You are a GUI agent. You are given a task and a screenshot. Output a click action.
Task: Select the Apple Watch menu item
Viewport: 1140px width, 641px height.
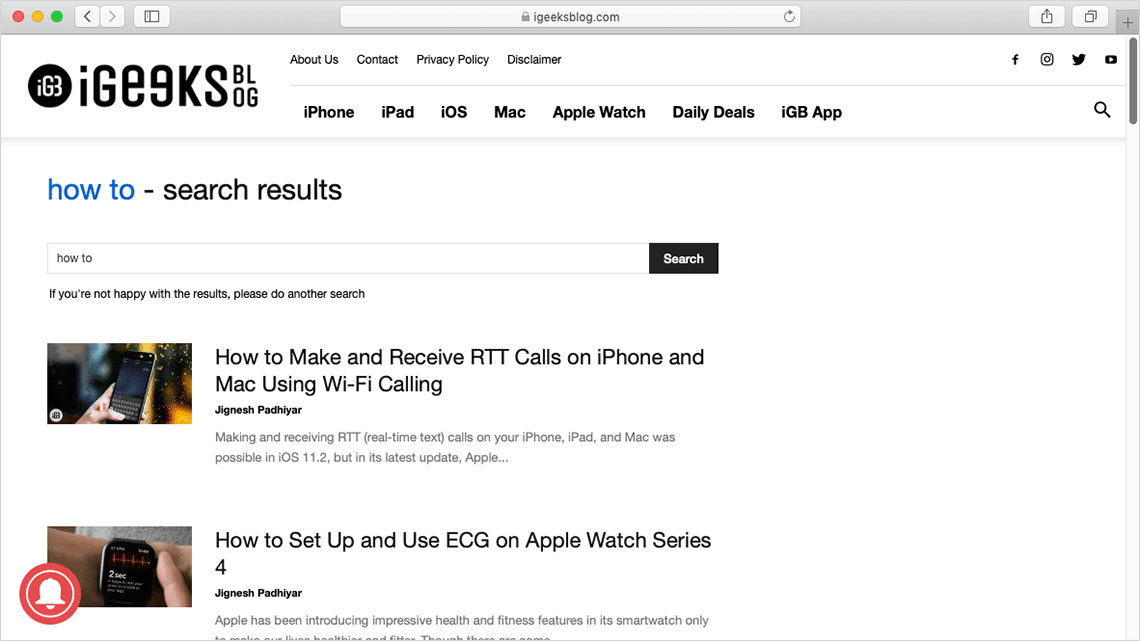(599, 112)
